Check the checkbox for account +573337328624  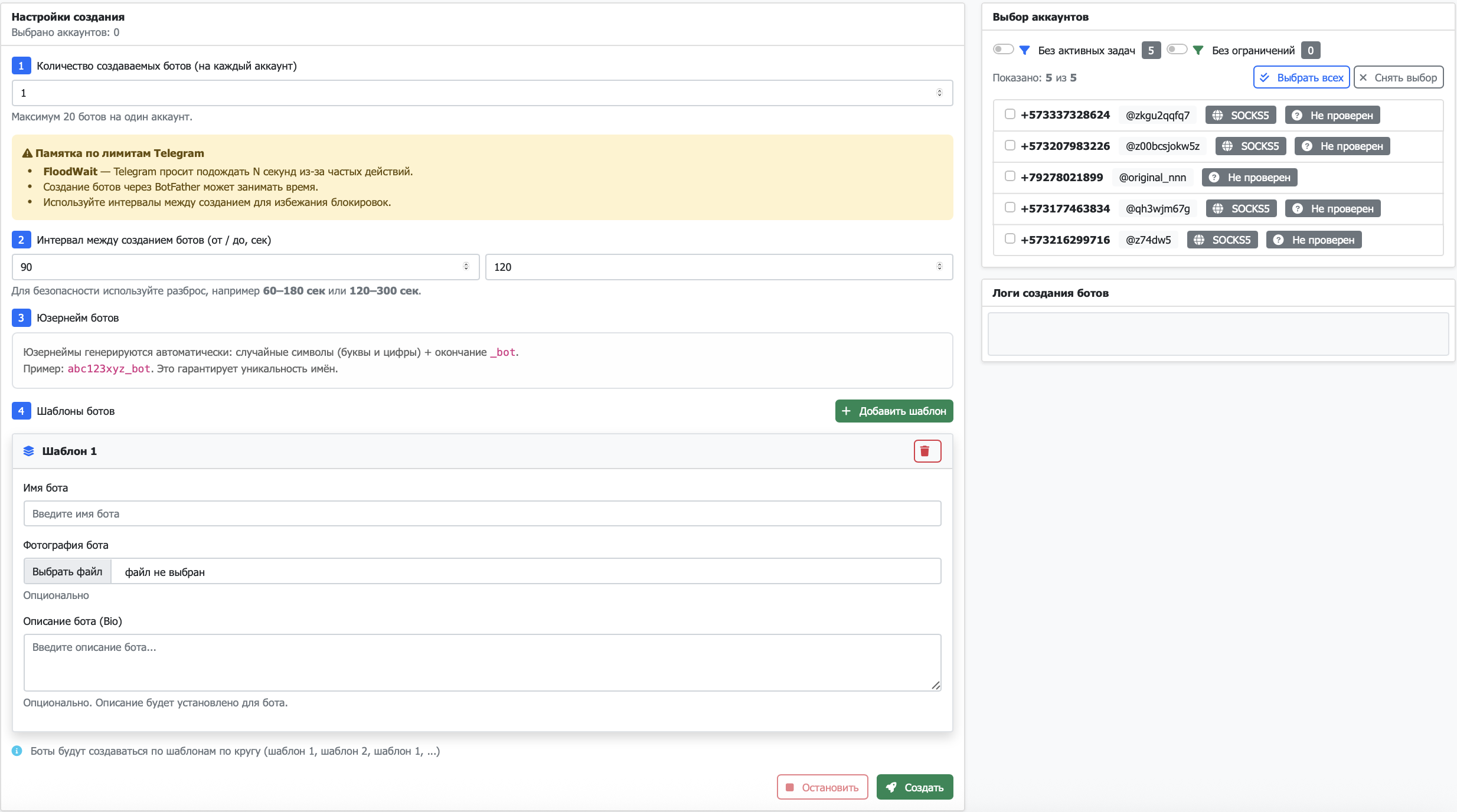click(1010, 114)
